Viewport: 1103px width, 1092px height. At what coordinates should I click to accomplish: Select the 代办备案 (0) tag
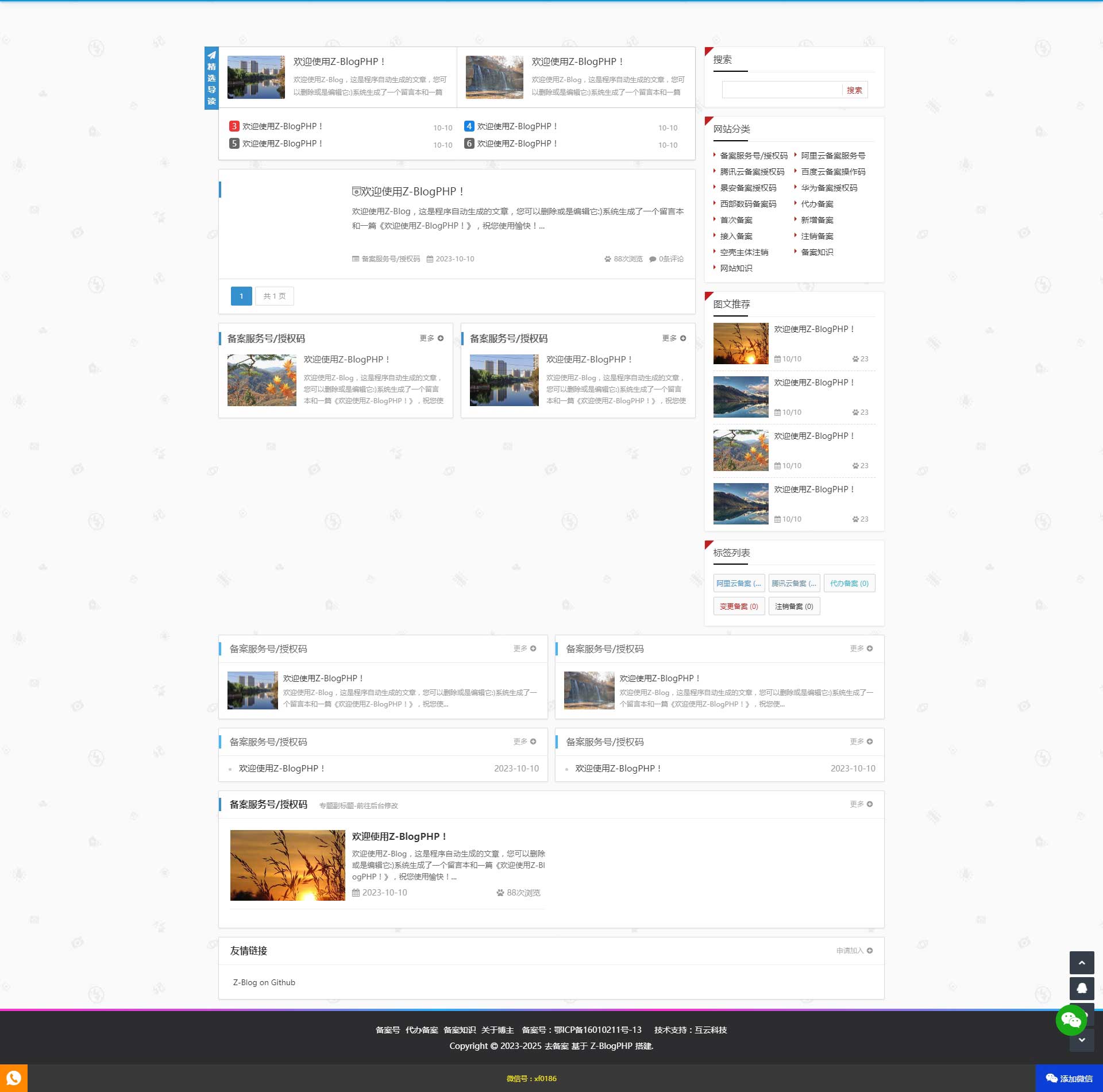(x=849, y=583)
